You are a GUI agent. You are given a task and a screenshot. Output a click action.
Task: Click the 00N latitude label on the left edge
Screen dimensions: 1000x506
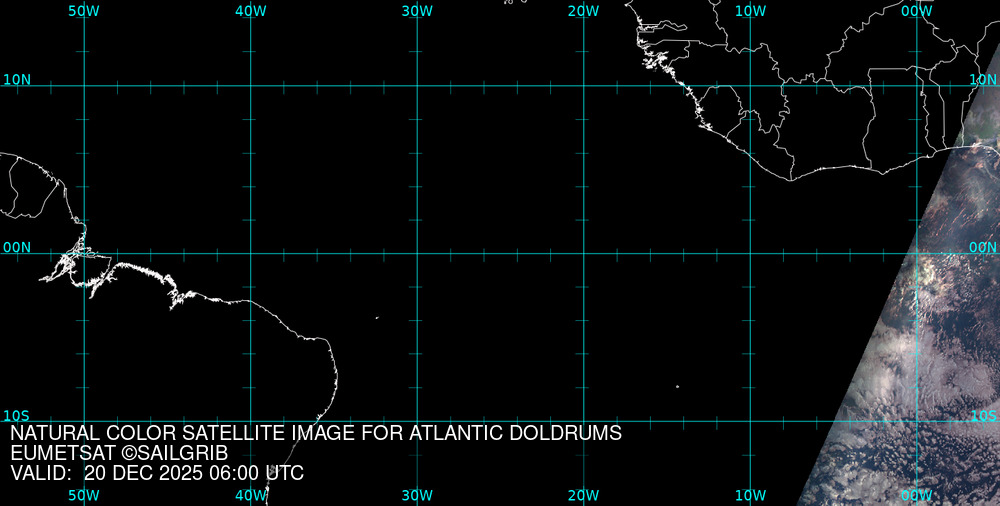click(x=16, y=247)
